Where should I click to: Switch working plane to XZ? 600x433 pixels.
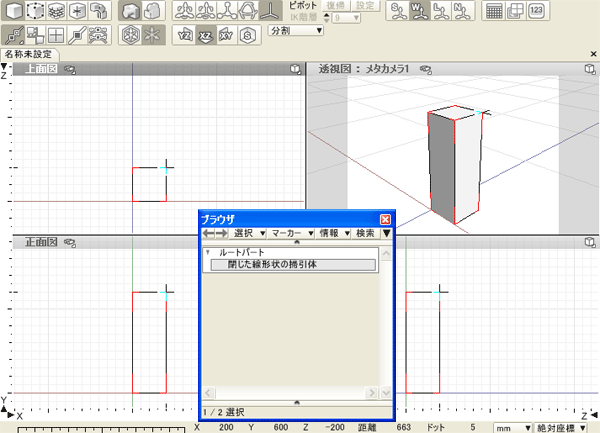click(x=205, y=36)
